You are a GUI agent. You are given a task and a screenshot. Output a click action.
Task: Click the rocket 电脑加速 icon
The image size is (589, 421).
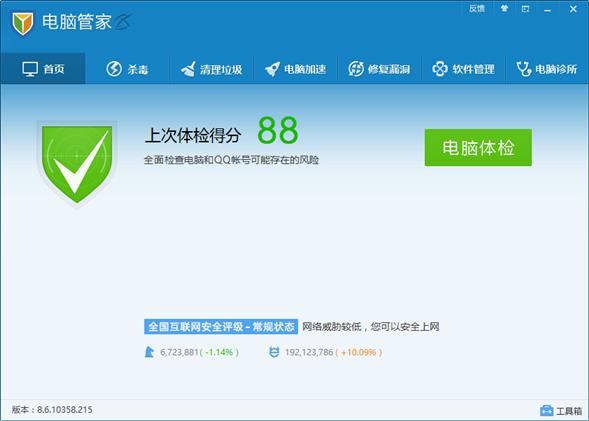click(x=272, y=69)
